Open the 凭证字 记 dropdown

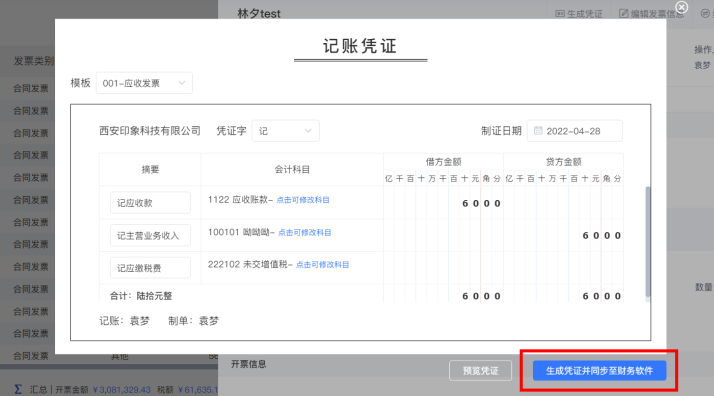click(x=286, y=131)
